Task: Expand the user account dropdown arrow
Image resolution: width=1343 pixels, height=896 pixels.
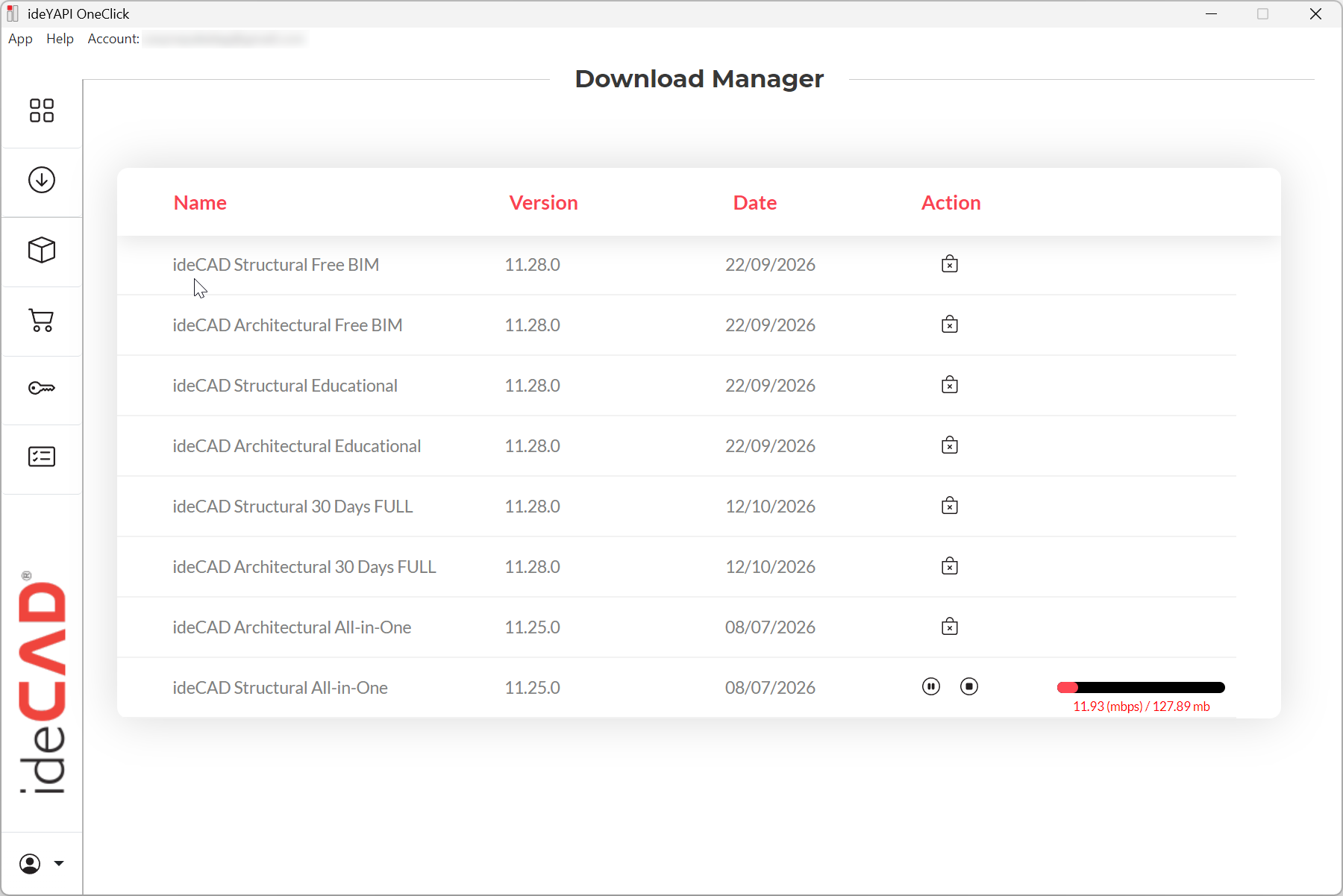Action: coord(59,864)
